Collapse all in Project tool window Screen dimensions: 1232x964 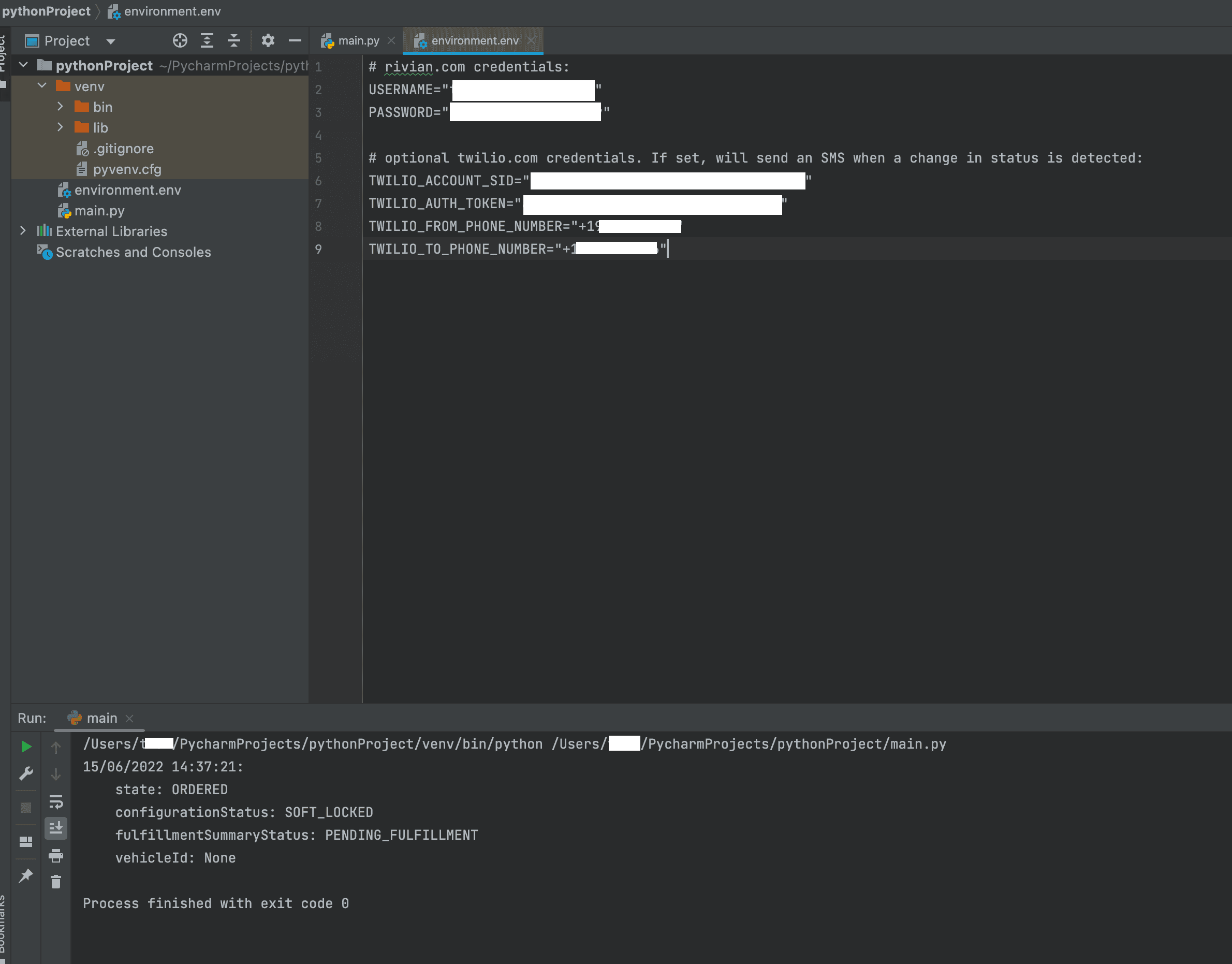tap(233, 40)
